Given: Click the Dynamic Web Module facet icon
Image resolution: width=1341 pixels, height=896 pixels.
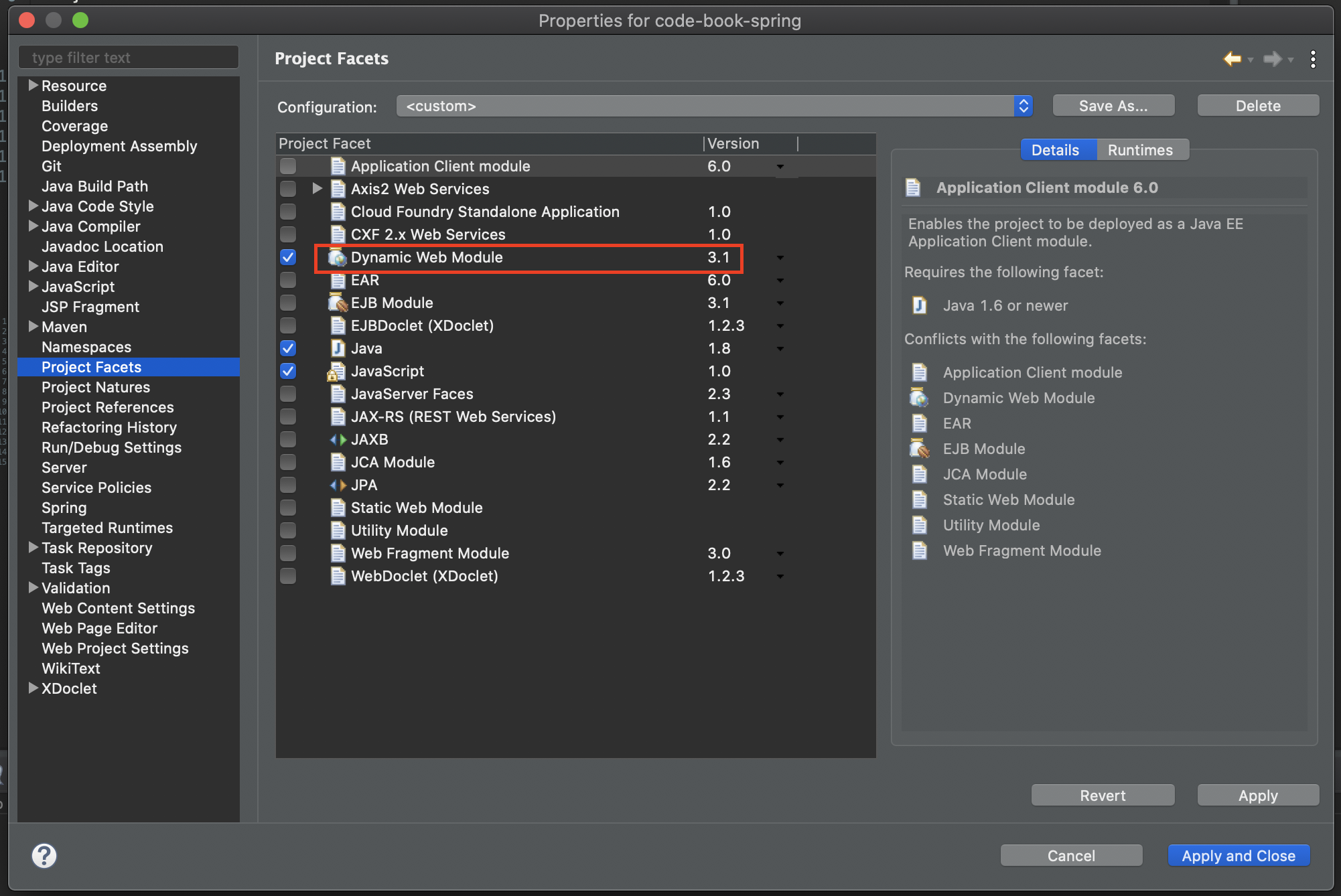Looking at the screenshot, I should tap(338, 258).
